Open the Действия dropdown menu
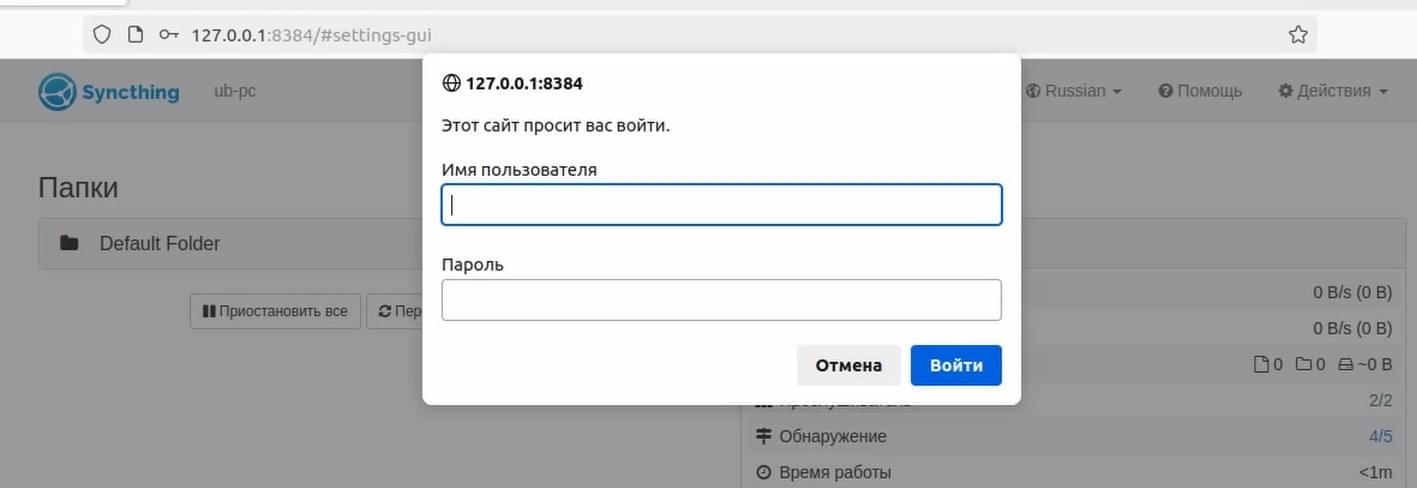Viewport: 1417px width, 488px height. pyautogui.click(x=1333, y=91)
